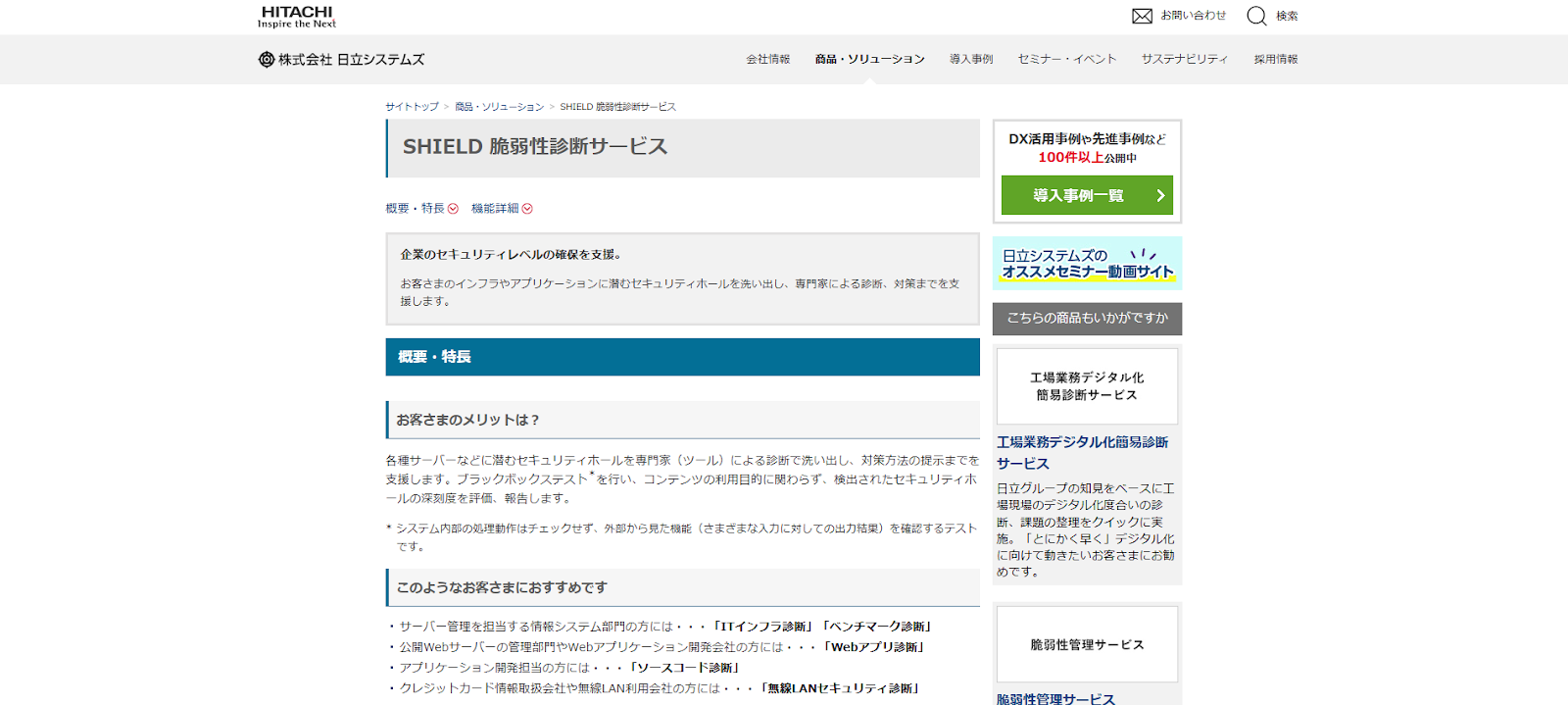Click 脆弱性管理サービス thumbnail card

click(x=1087, y=644)
